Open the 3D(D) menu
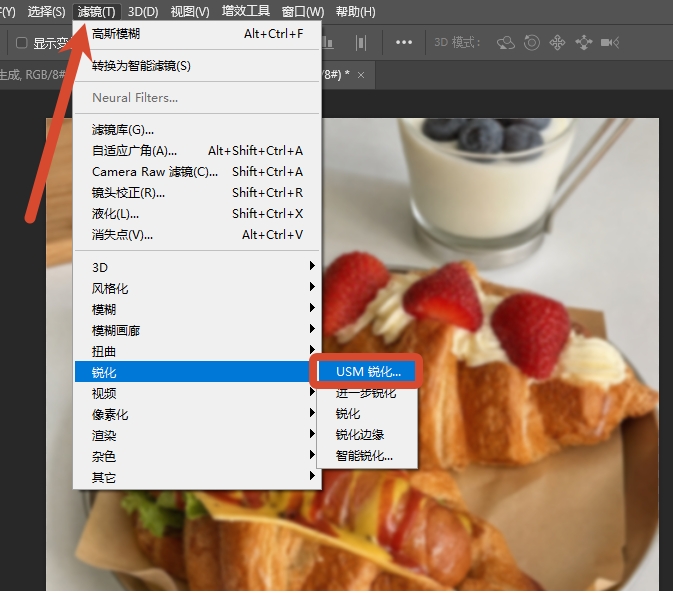The height and width of the screenshot is (591, 673). [x=143, y=12]
